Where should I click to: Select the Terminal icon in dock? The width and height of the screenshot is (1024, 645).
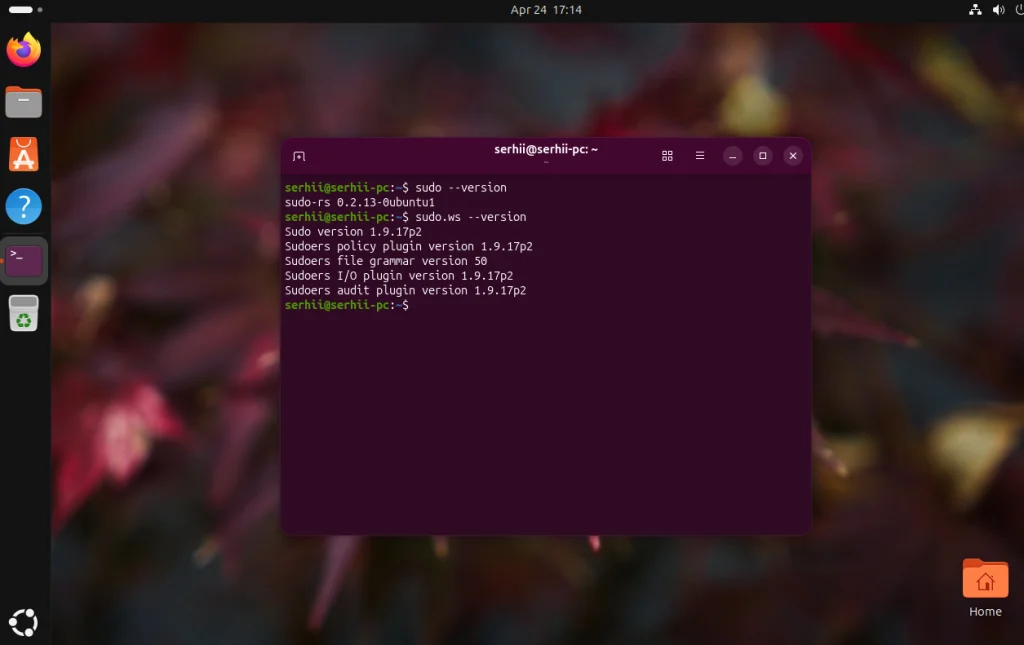(24, 260)
